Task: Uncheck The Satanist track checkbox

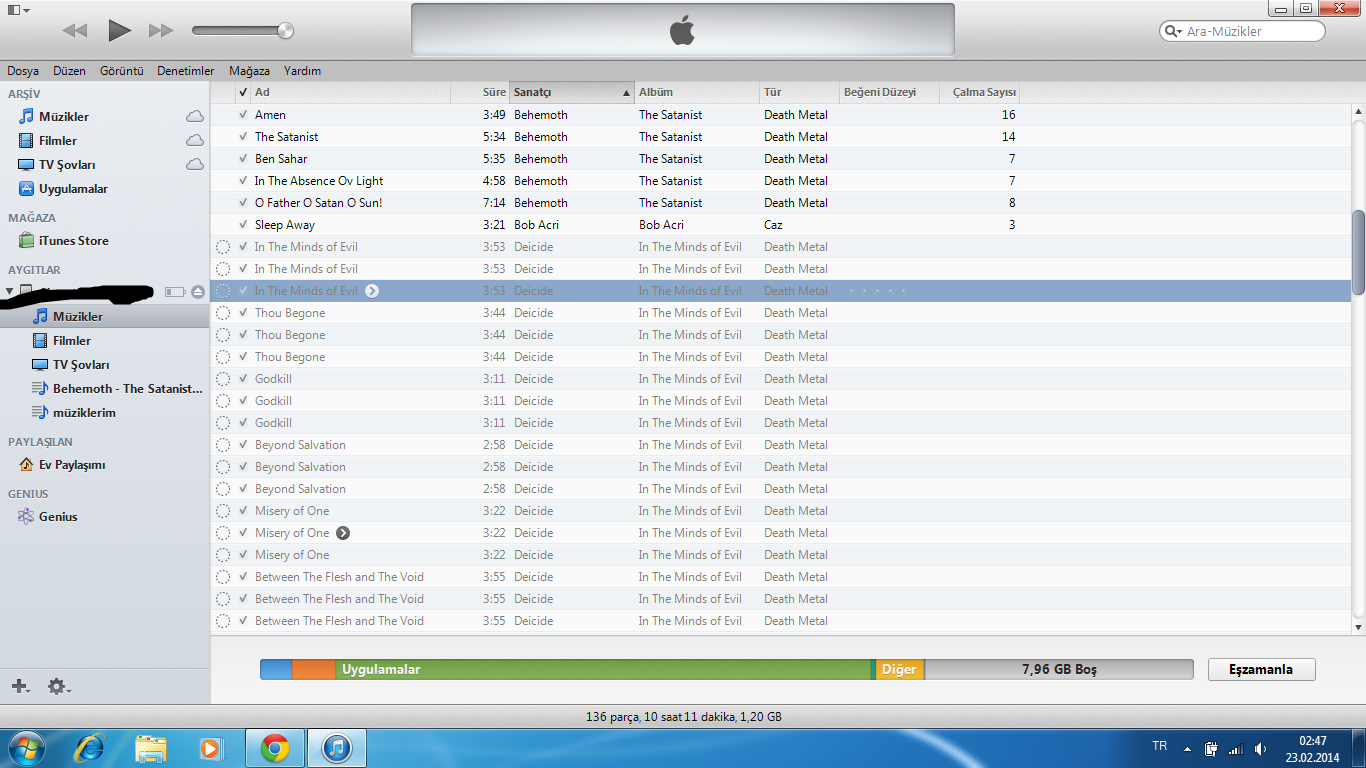Action: (243, 137)
